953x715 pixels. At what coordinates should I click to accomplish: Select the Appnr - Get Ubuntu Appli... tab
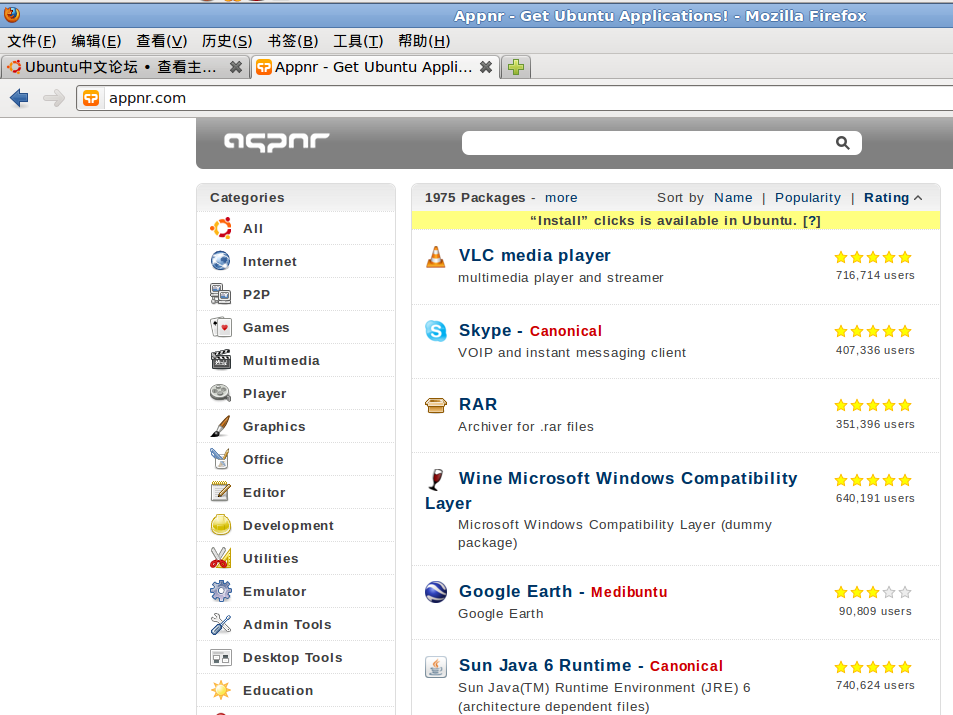tap(376, 67)
